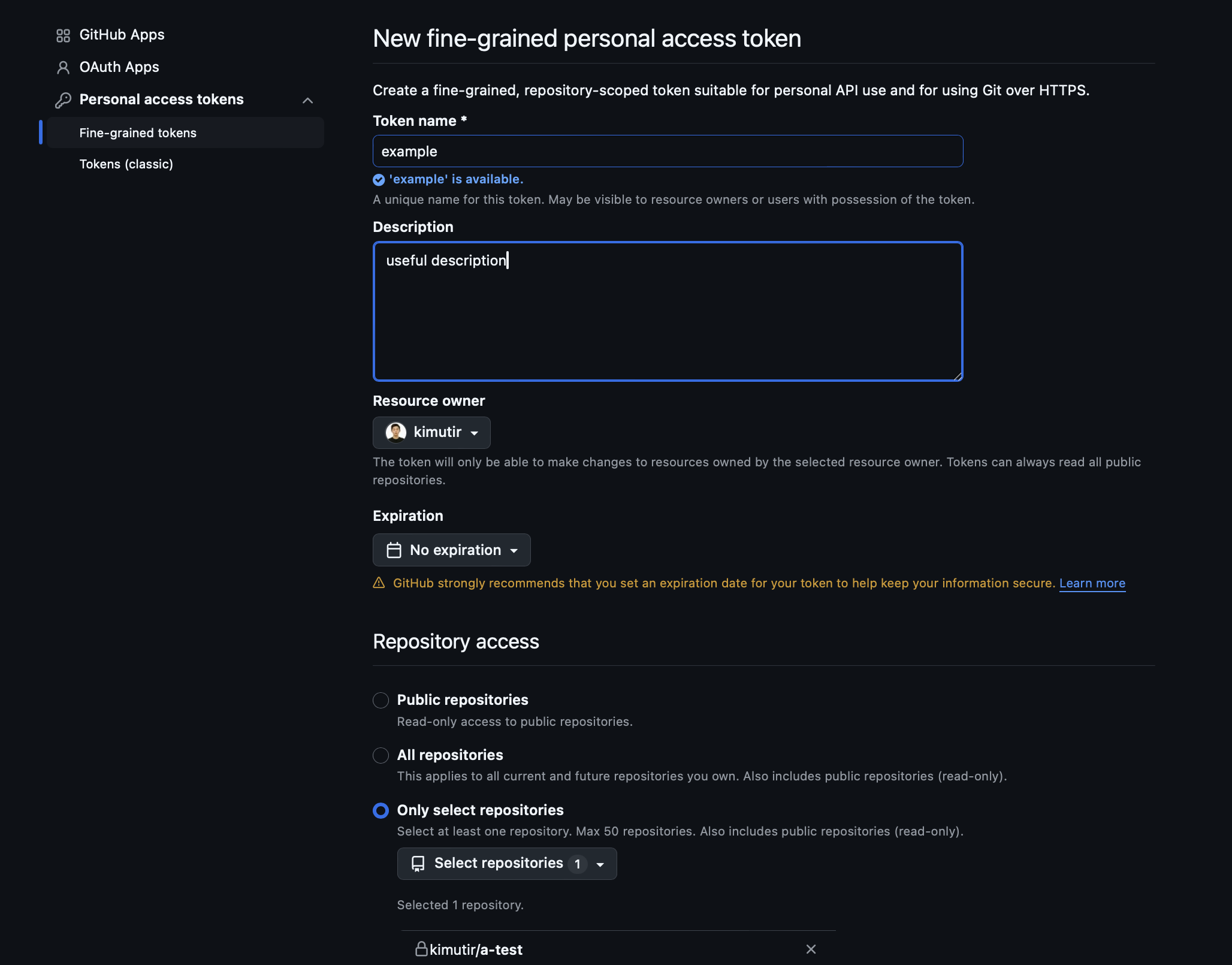This screenshot has height=965, width=1232.
Task: Click the key icon beside Personal access tokens
Action: tap(63, 100)
